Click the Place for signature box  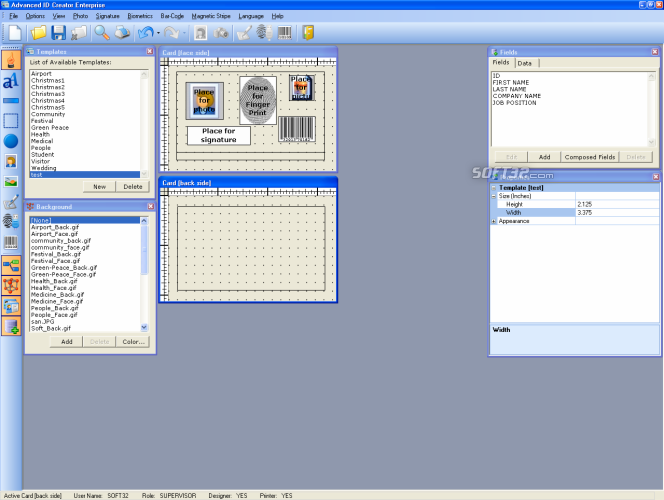click(x=219, y=135)
